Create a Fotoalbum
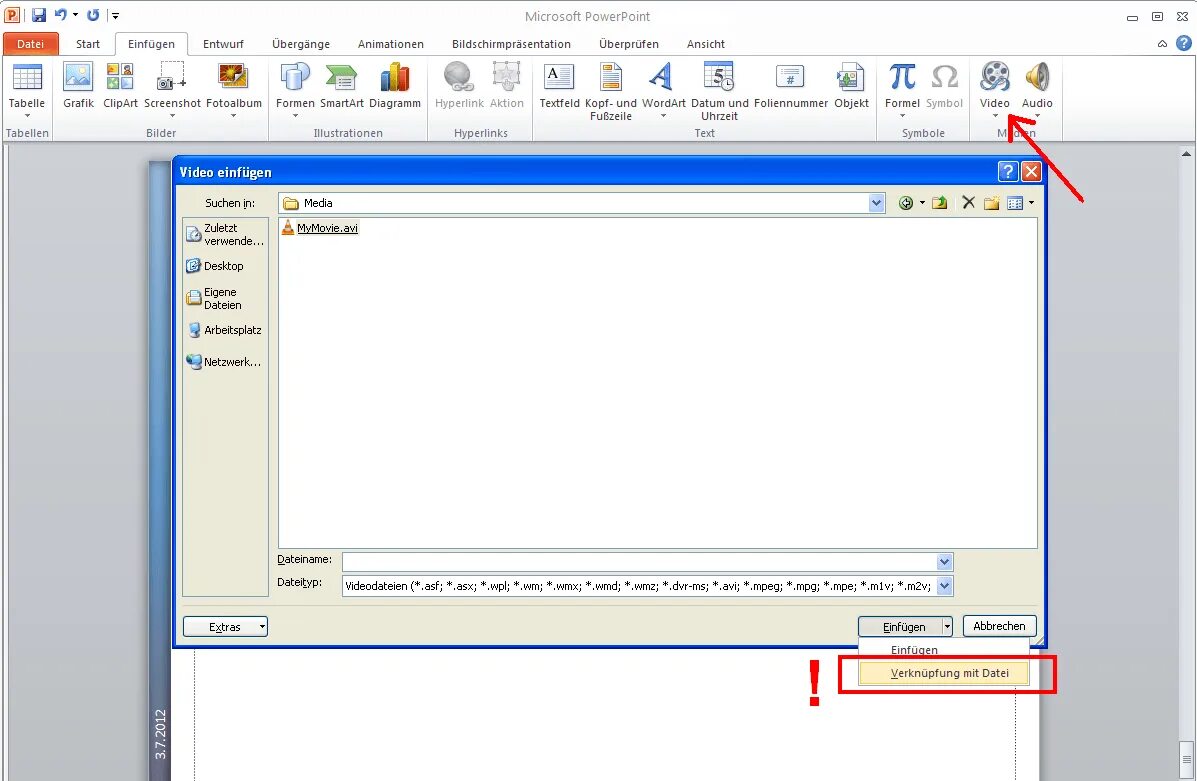Viewport: 1197px width, 781px height. (x=234, y=89)
